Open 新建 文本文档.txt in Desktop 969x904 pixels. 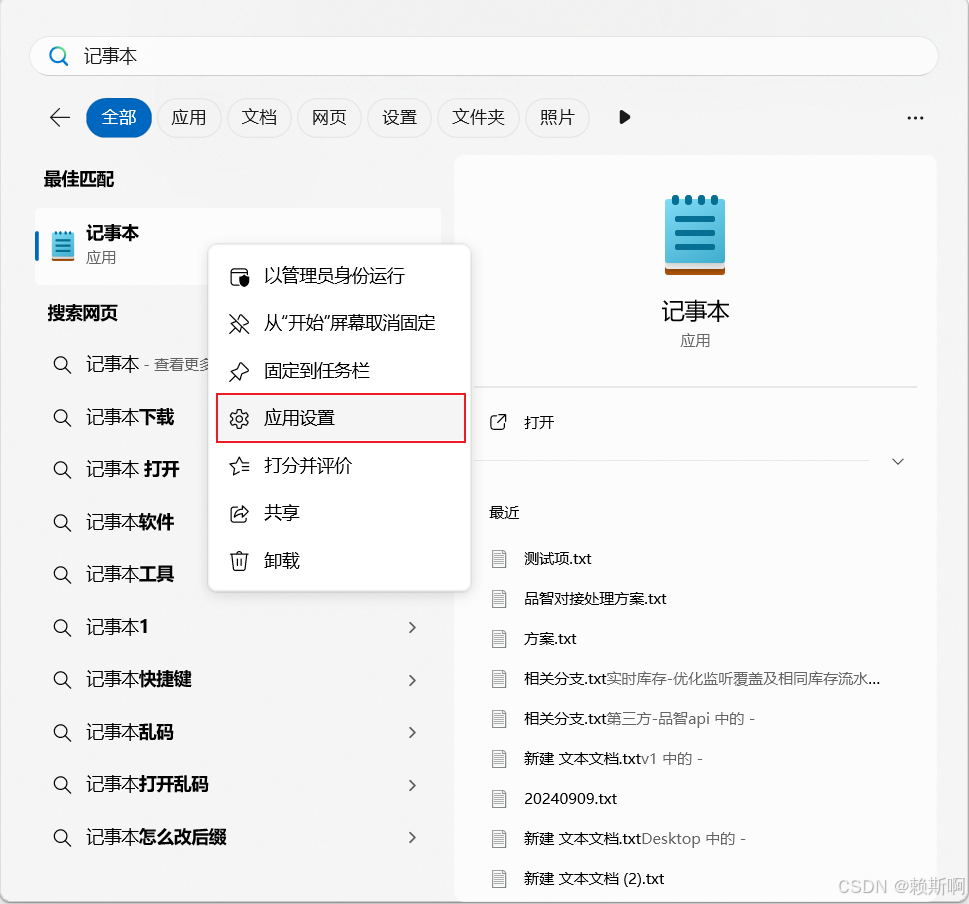pyautogui.click(x=635, y=839)
